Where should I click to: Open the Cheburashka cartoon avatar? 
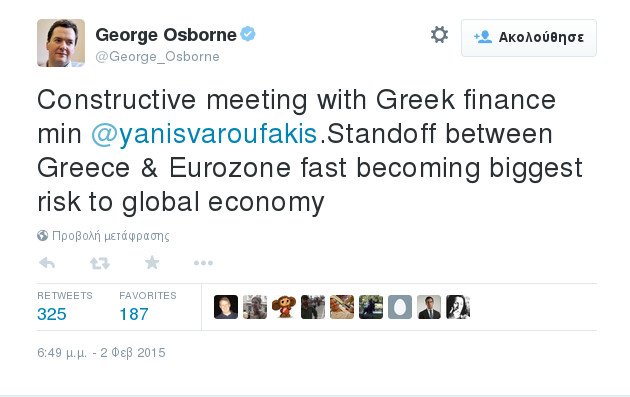tap(284, 307)
